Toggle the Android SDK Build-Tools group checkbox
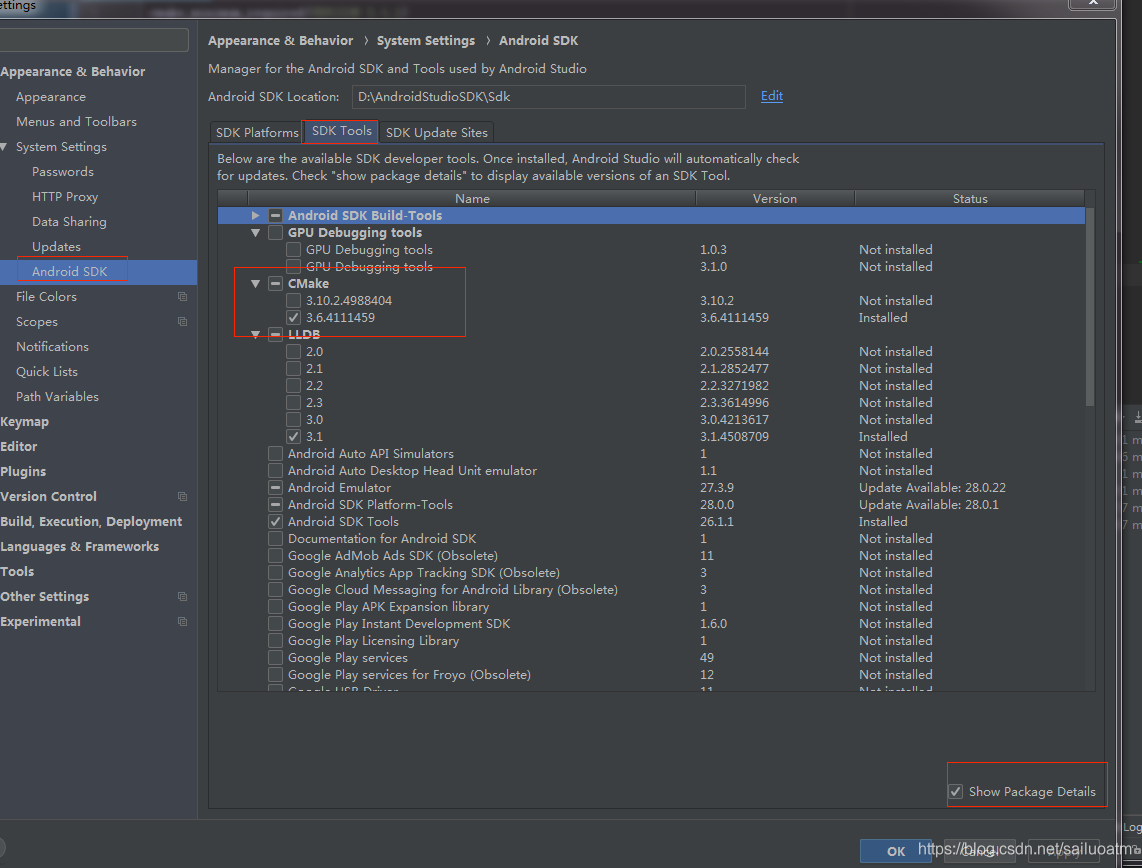 (x=275, y=216)
